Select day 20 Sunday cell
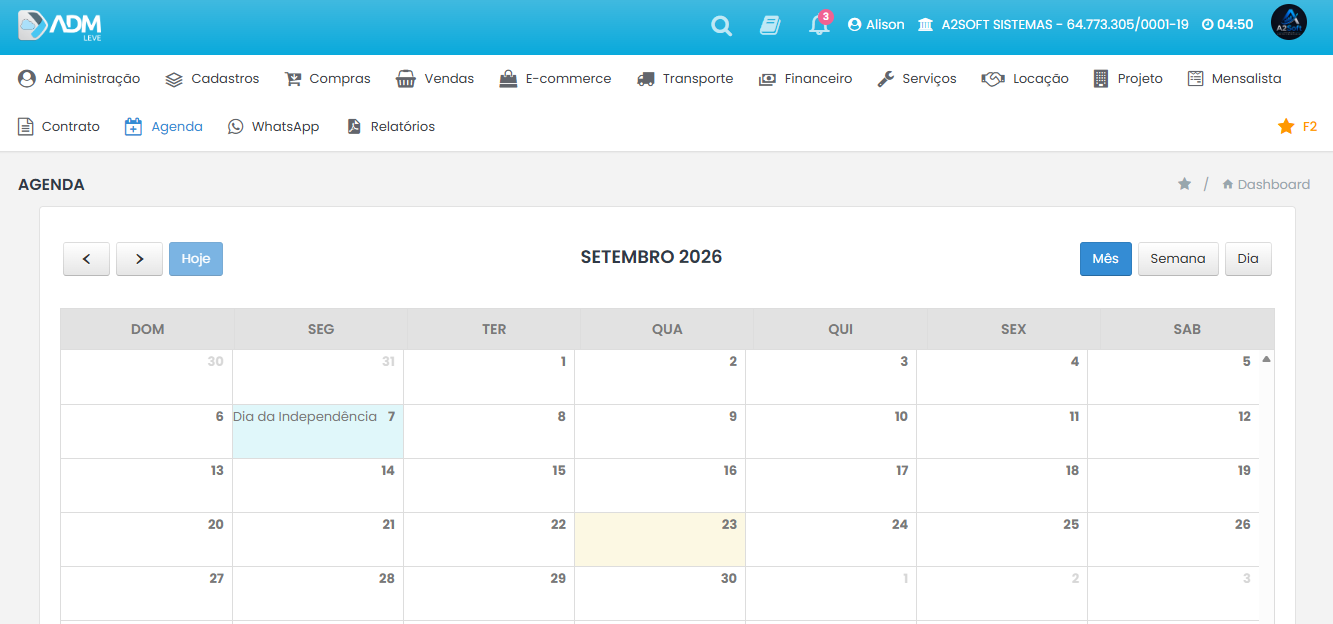1333x624 pixels. click(x=146, y=540)
